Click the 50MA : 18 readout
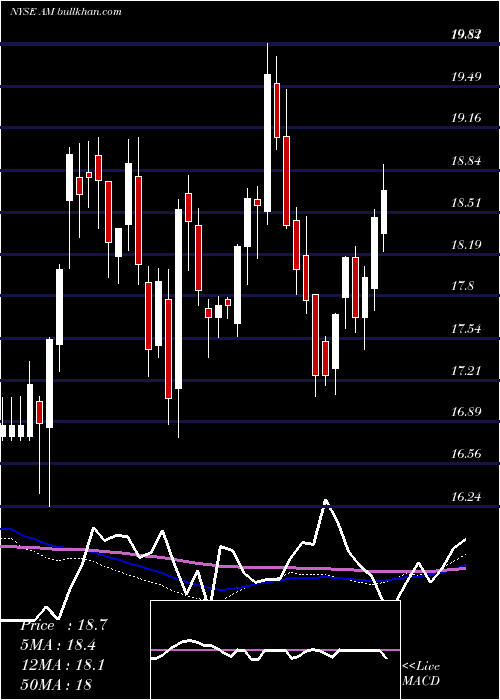This screenshot has height=700, width=500. 56,684
